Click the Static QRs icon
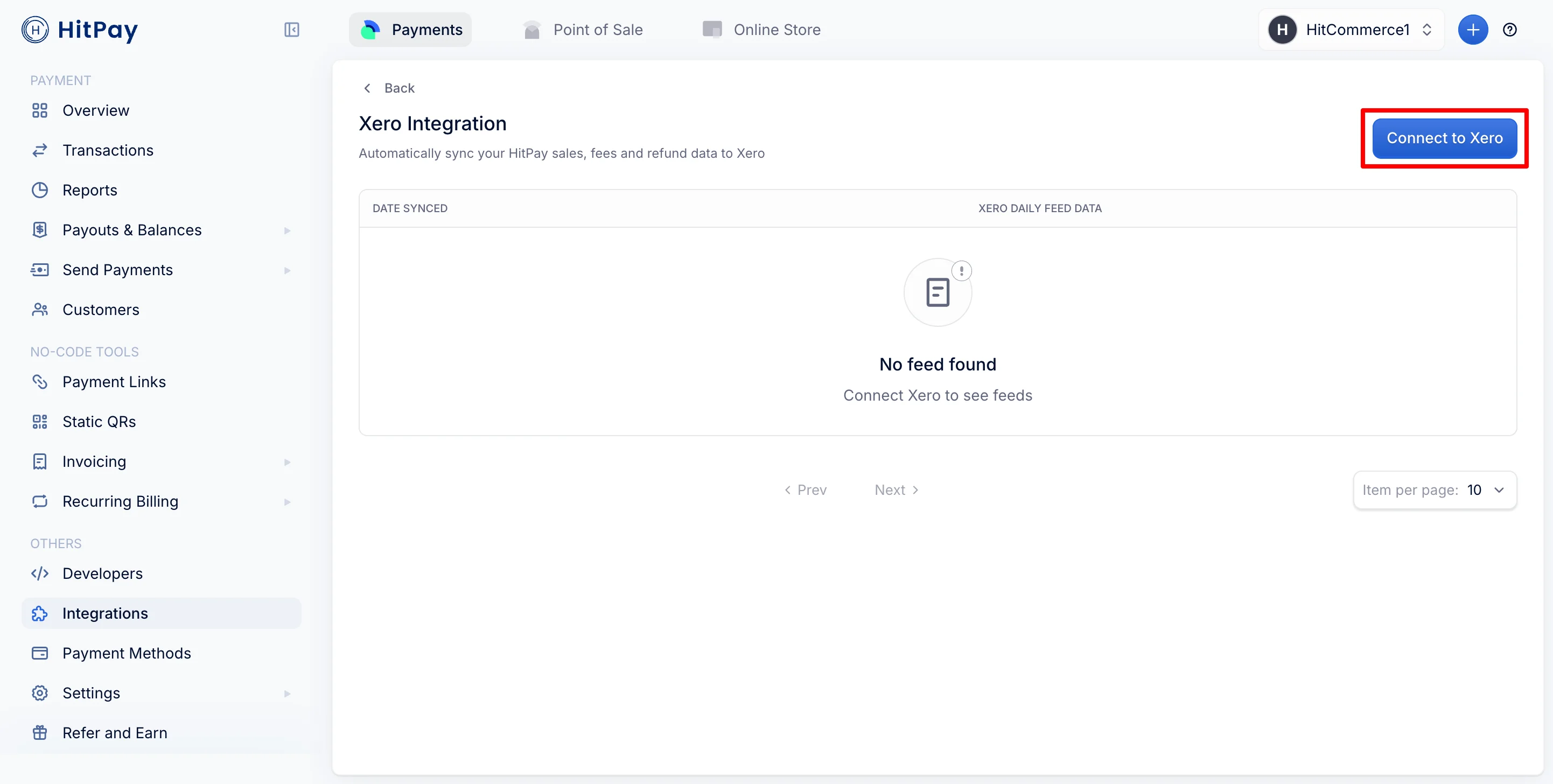This screenshot has width=1553, height=784. coord(40,421)
